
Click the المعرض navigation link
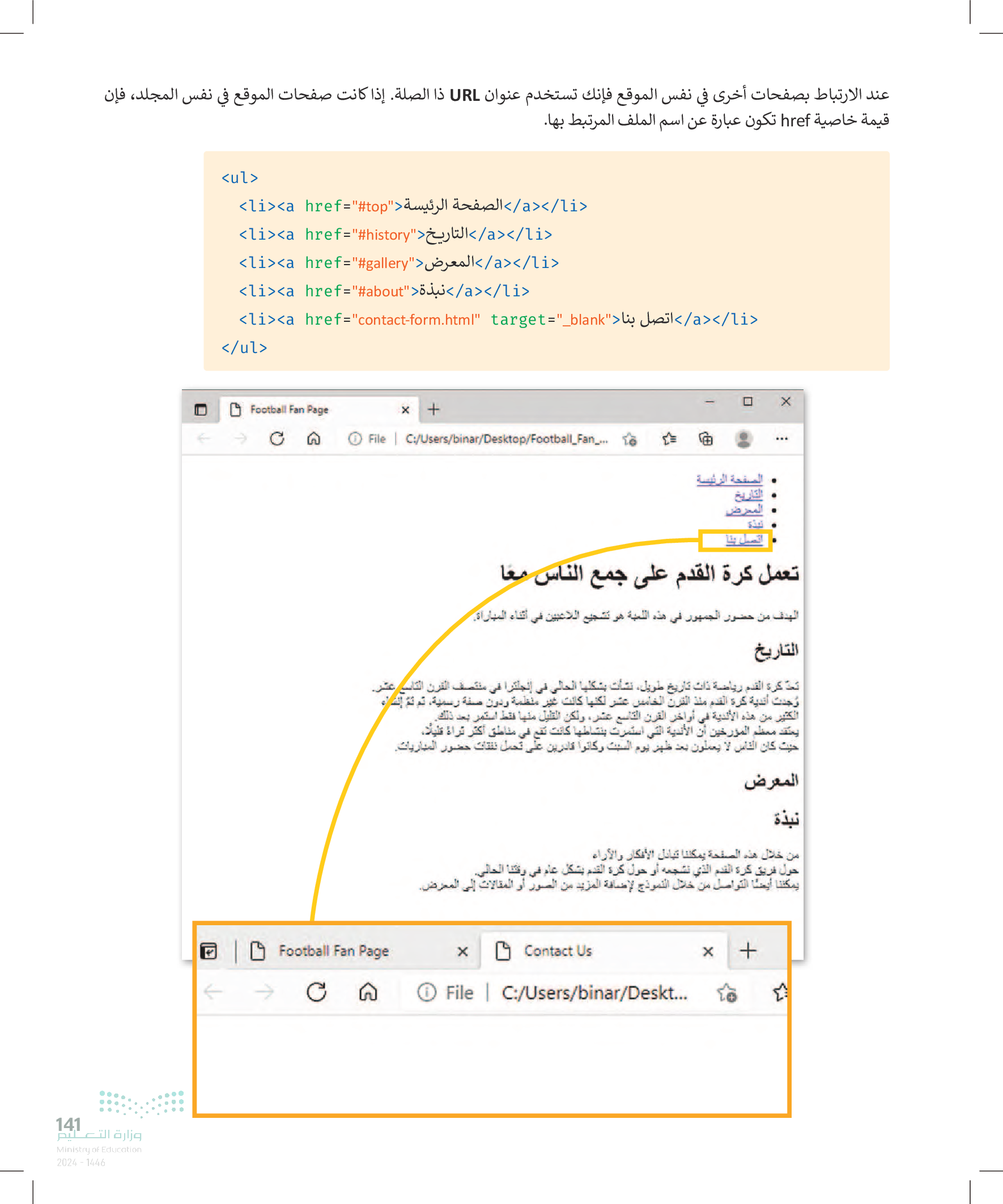point(744,509)
